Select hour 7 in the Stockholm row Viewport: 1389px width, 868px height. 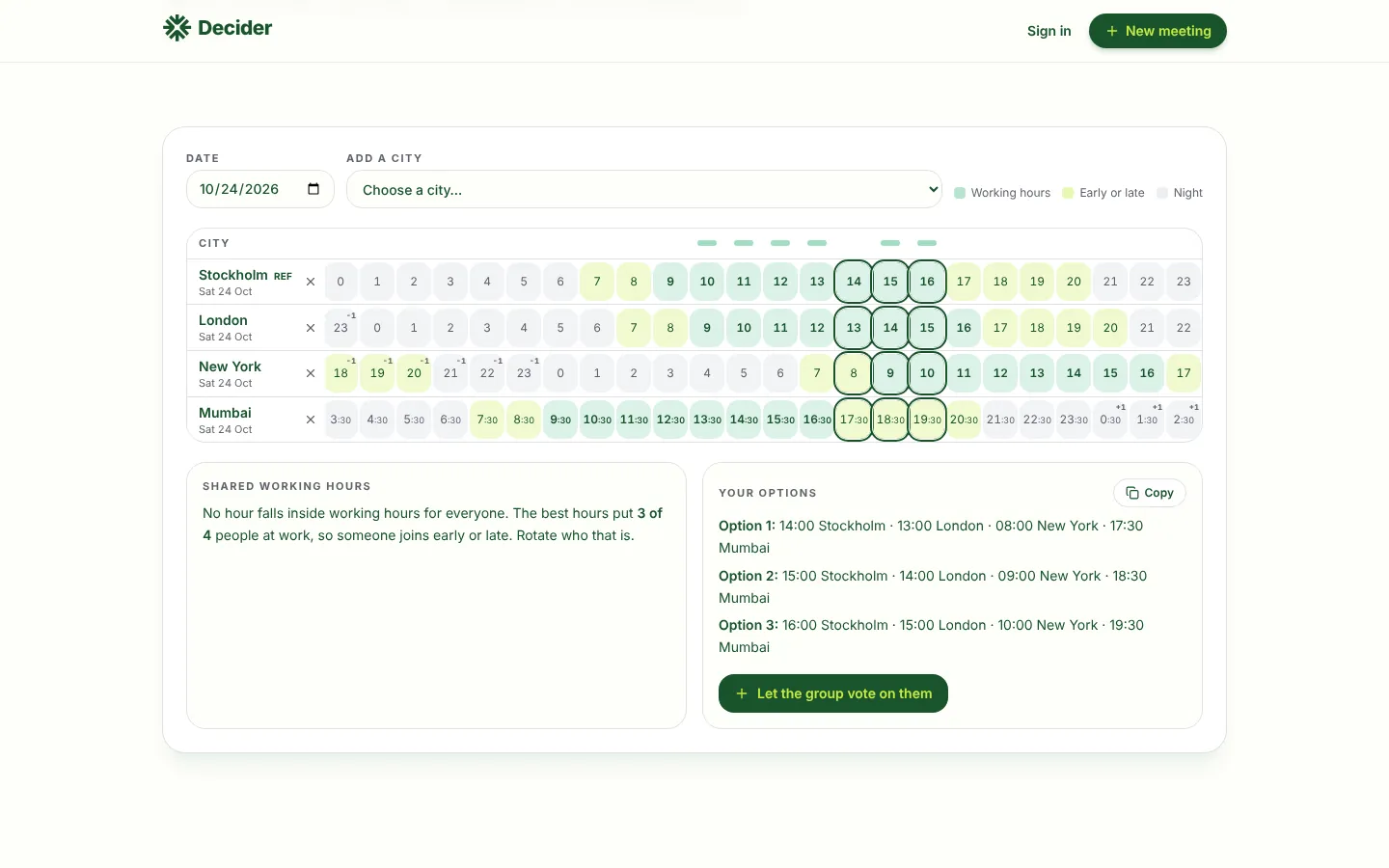[597, 282]
